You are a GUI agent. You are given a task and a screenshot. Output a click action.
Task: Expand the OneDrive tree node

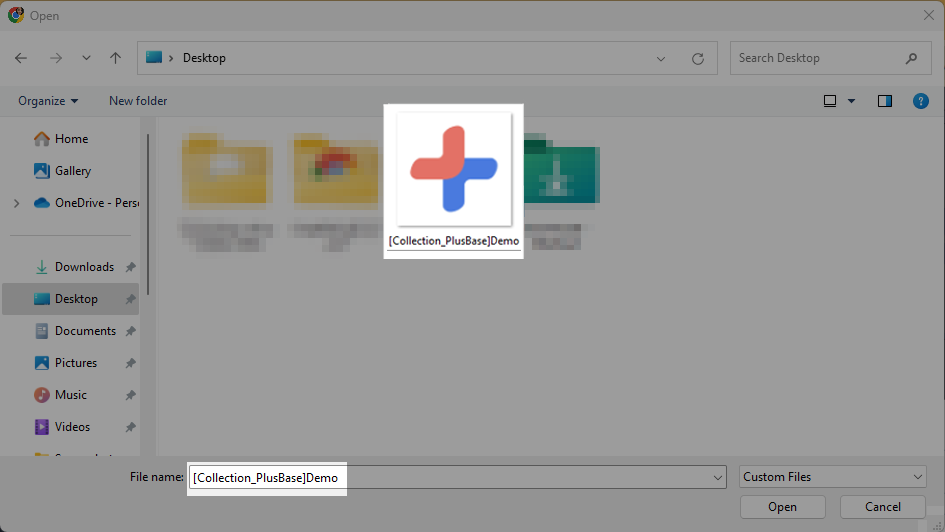(16, 203)
